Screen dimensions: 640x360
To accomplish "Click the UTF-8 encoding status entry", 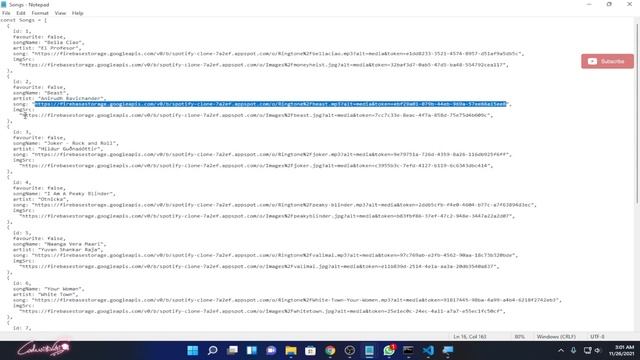I will 597,337.
